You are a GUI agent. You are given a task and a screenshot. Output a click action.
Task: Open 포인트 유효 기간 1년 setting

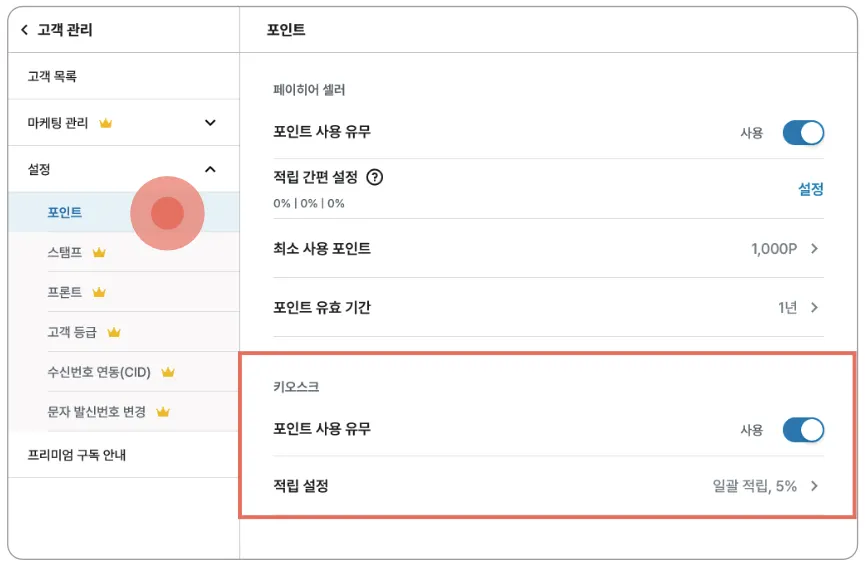798,307
